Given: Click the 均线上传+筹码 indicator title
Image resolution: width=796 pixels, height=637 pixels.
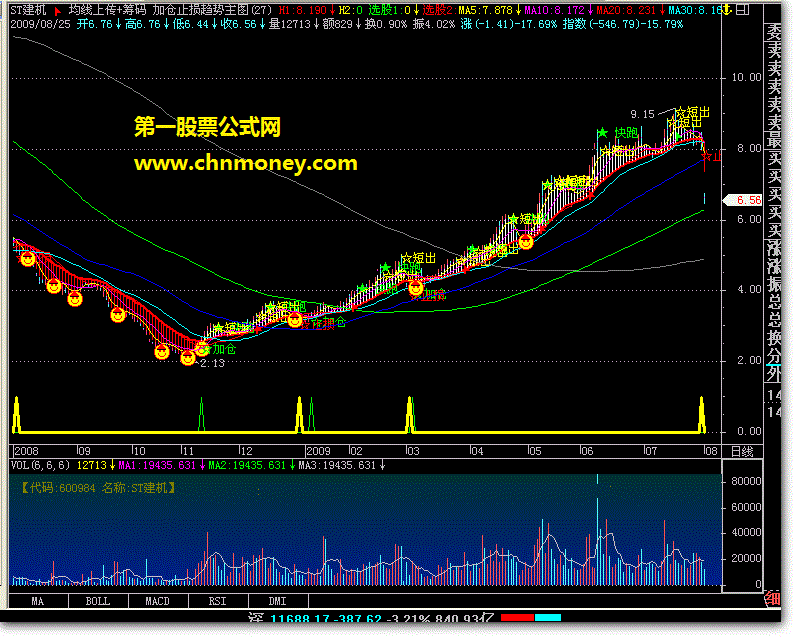Looking at the screenshot, I should [x=108, y=10].
